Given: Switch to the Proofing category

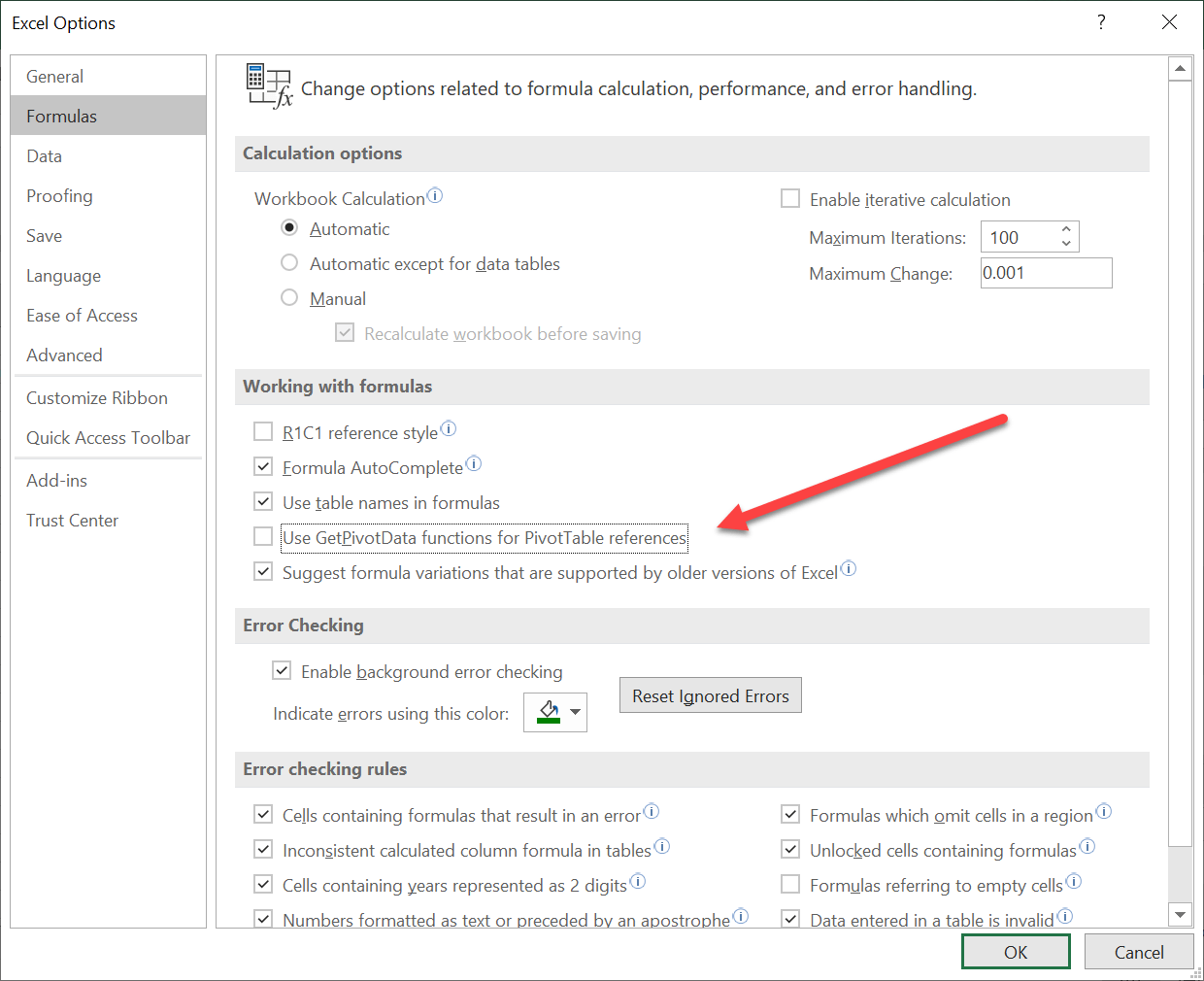Looking at the screenshot, I should tap(59, 195).
